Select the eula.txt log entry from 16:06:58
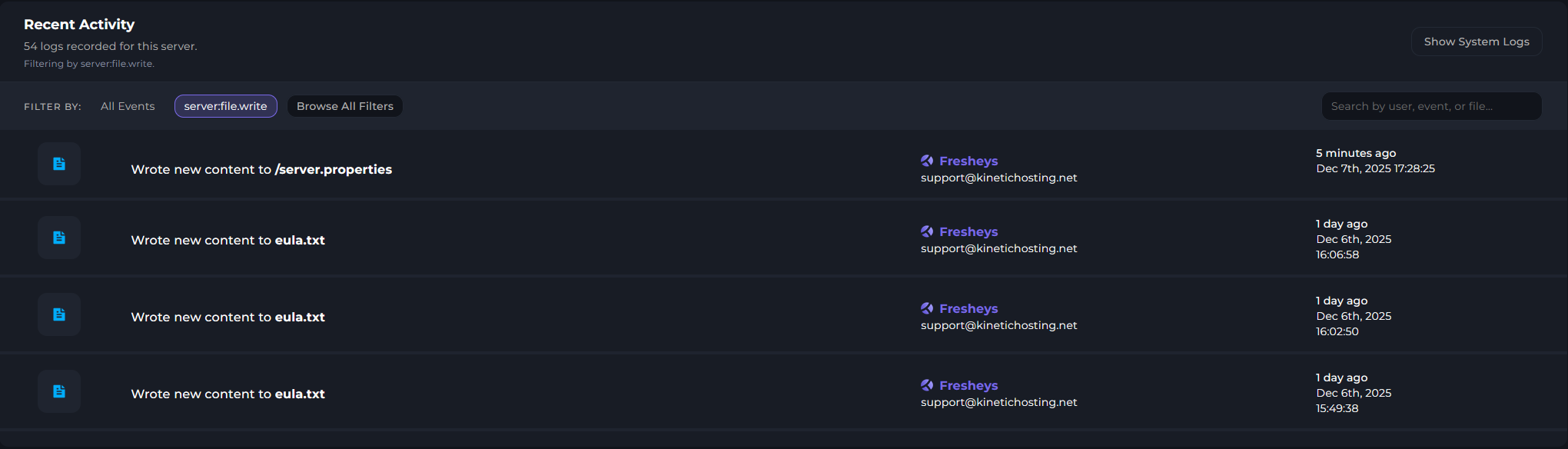Image resolution: width=1568 pixels, height=449 pixels. pos(228,240)
